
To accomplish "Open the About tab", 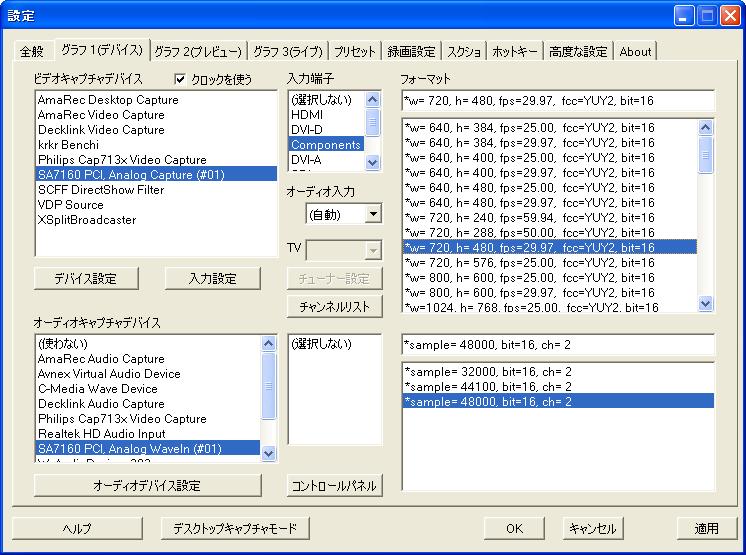I will 635,51.
